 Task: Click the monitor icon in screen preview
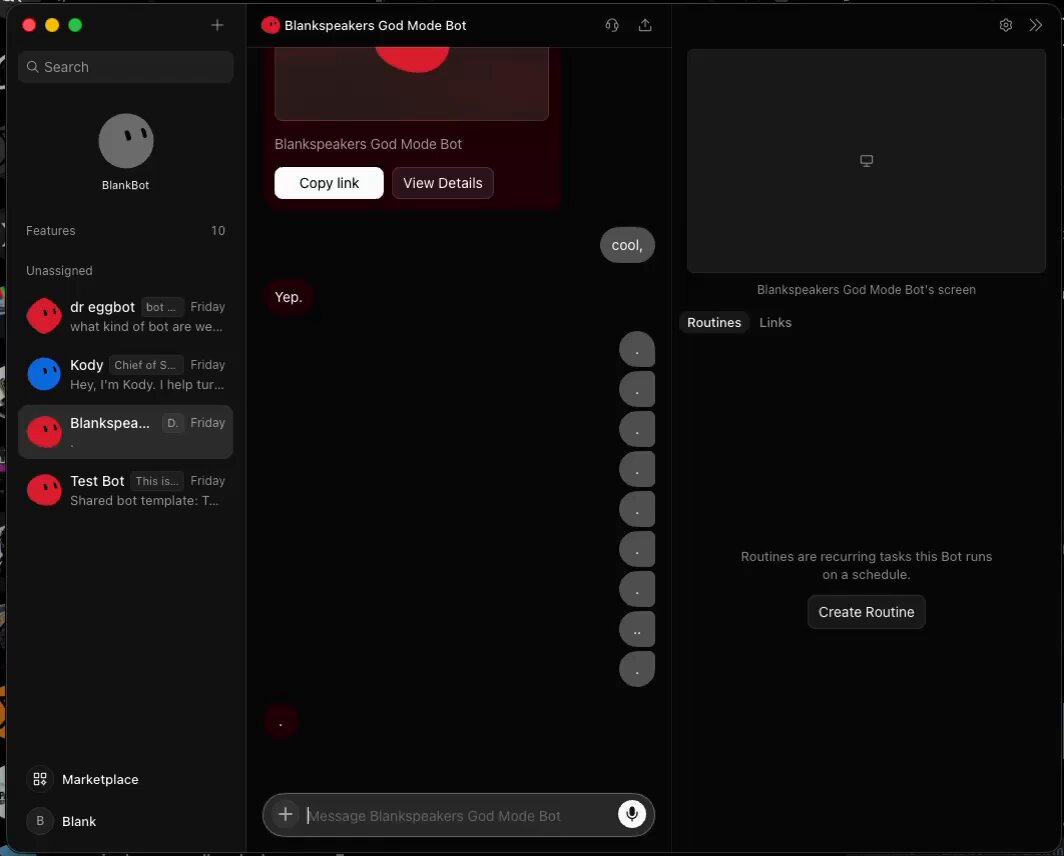coord(867,161)
